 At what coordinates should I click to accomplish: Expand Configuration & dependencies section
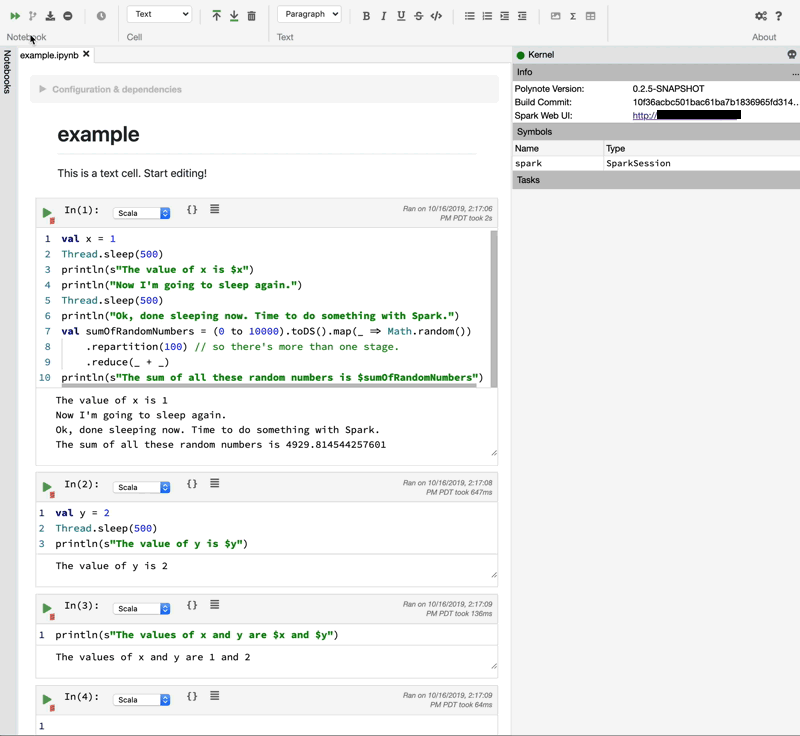[264, 89]
